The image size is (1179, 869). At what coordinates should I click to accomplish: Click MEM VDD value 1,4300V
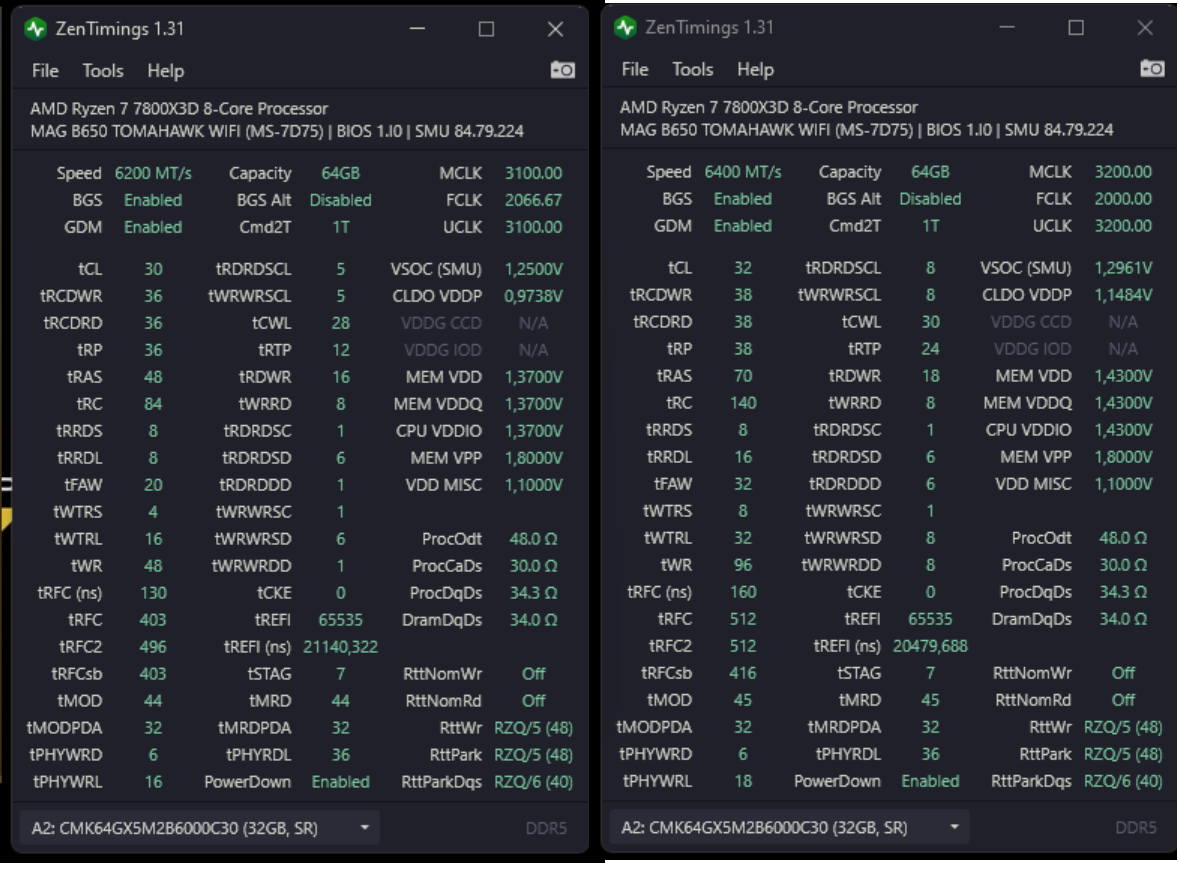1123,375
